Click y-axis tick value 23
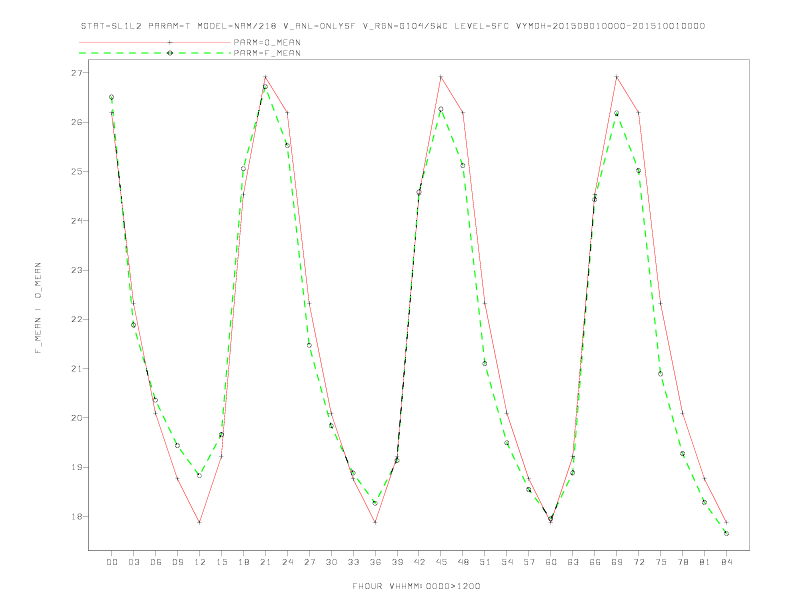 [76, 270]
